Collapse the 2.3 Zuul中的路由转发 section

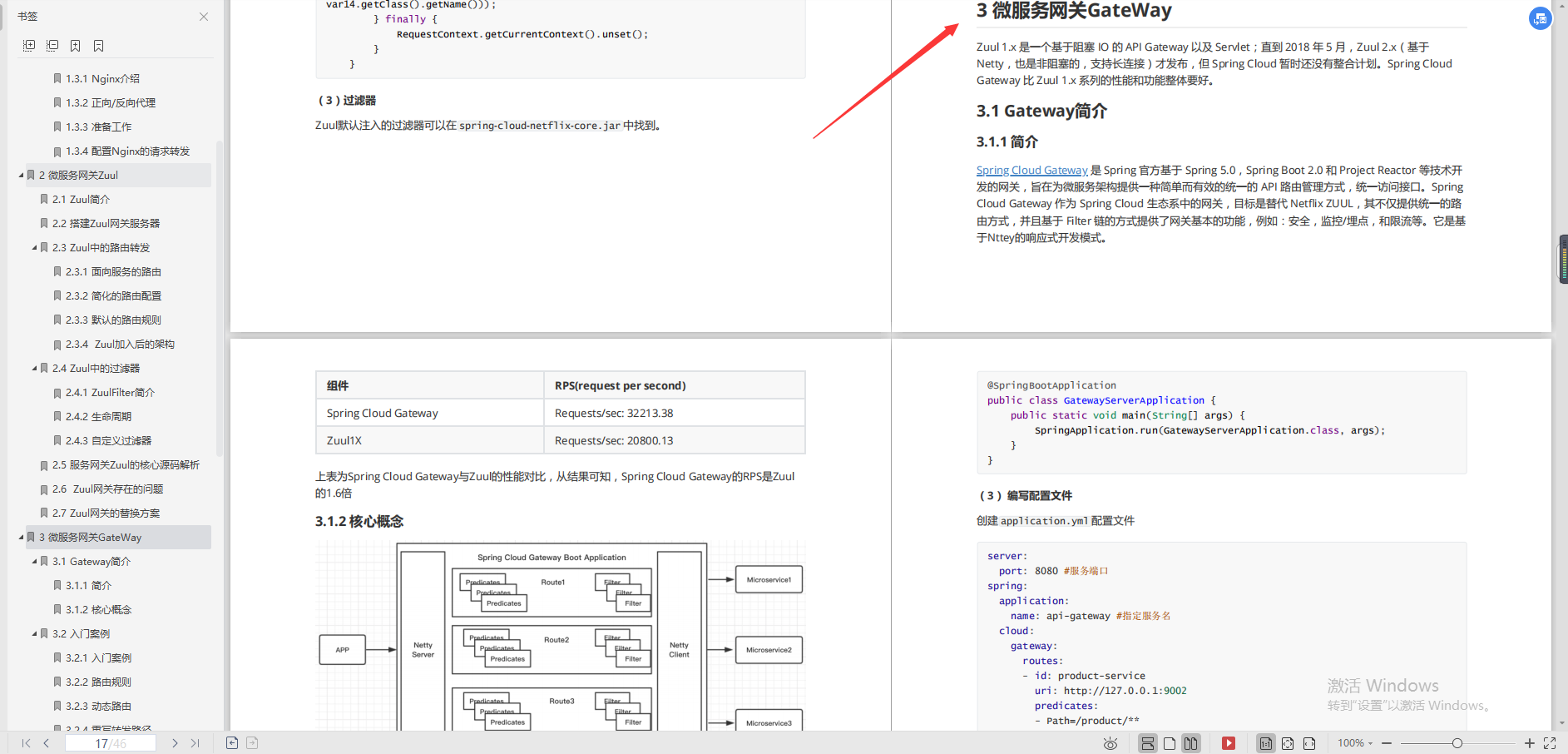coord(34,247)
